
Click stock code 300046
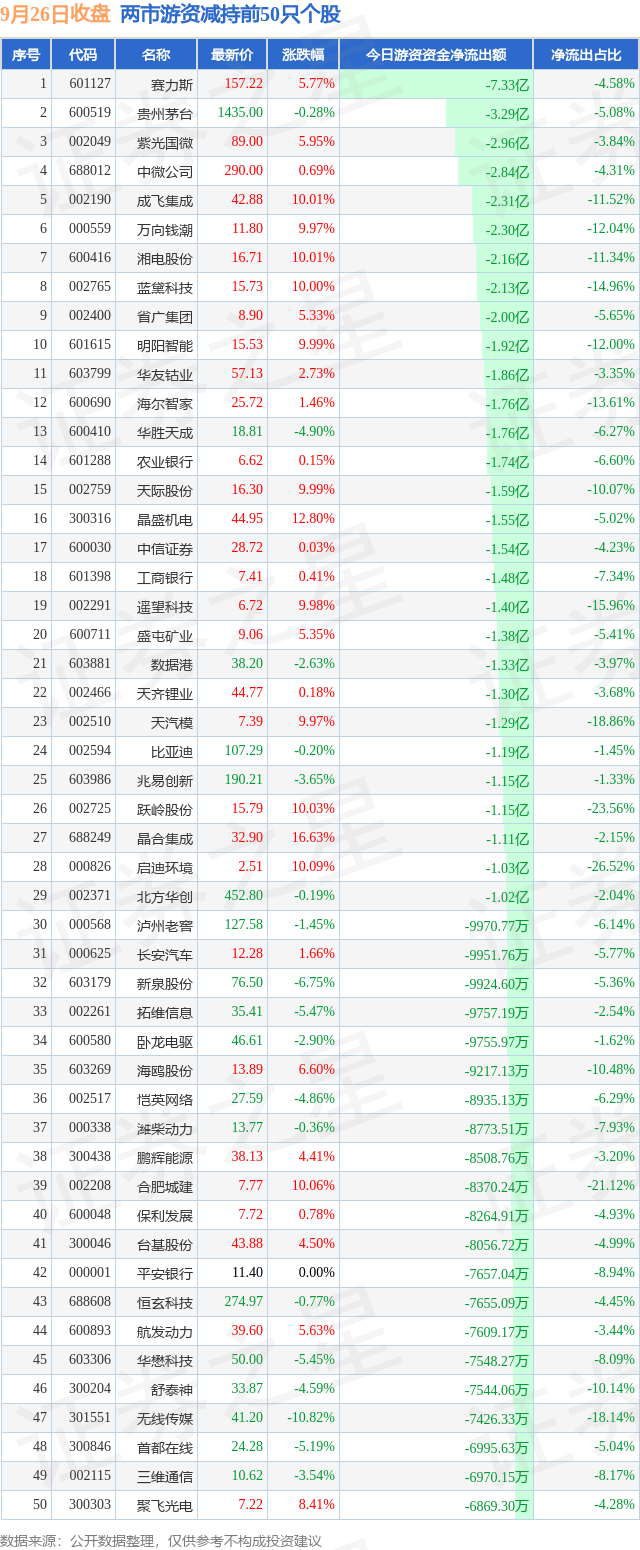[89, 1244]
